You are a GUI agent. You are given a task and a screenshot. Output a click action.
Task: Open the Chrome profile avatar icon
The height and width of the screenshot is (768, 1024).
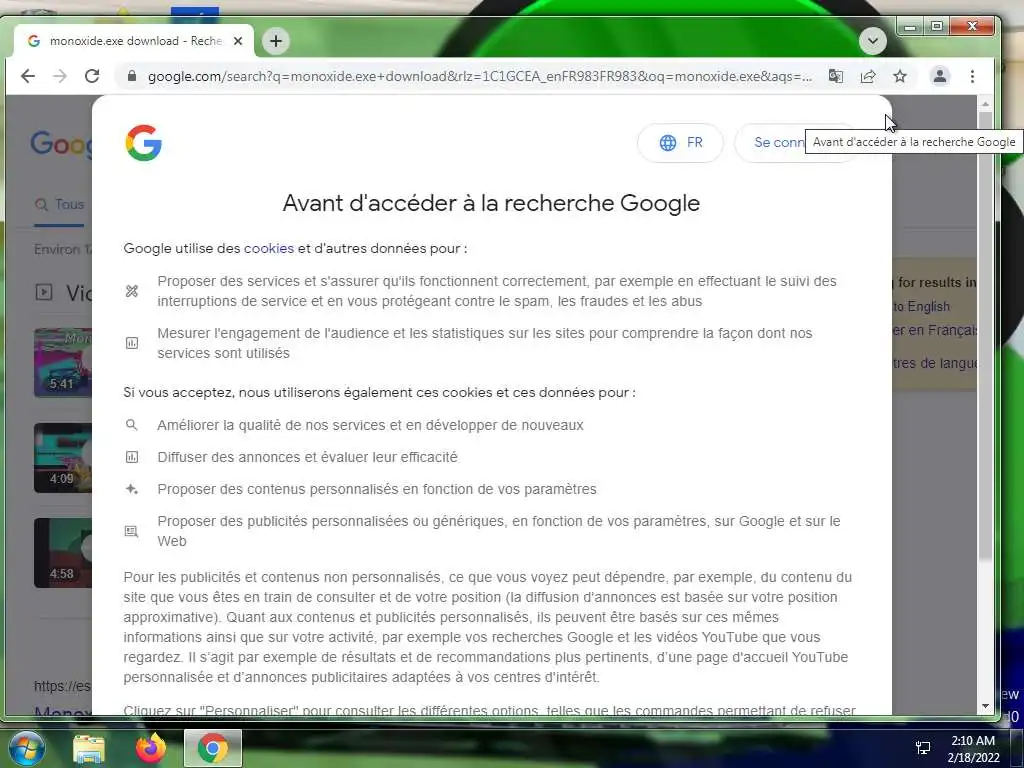(940, 76)
